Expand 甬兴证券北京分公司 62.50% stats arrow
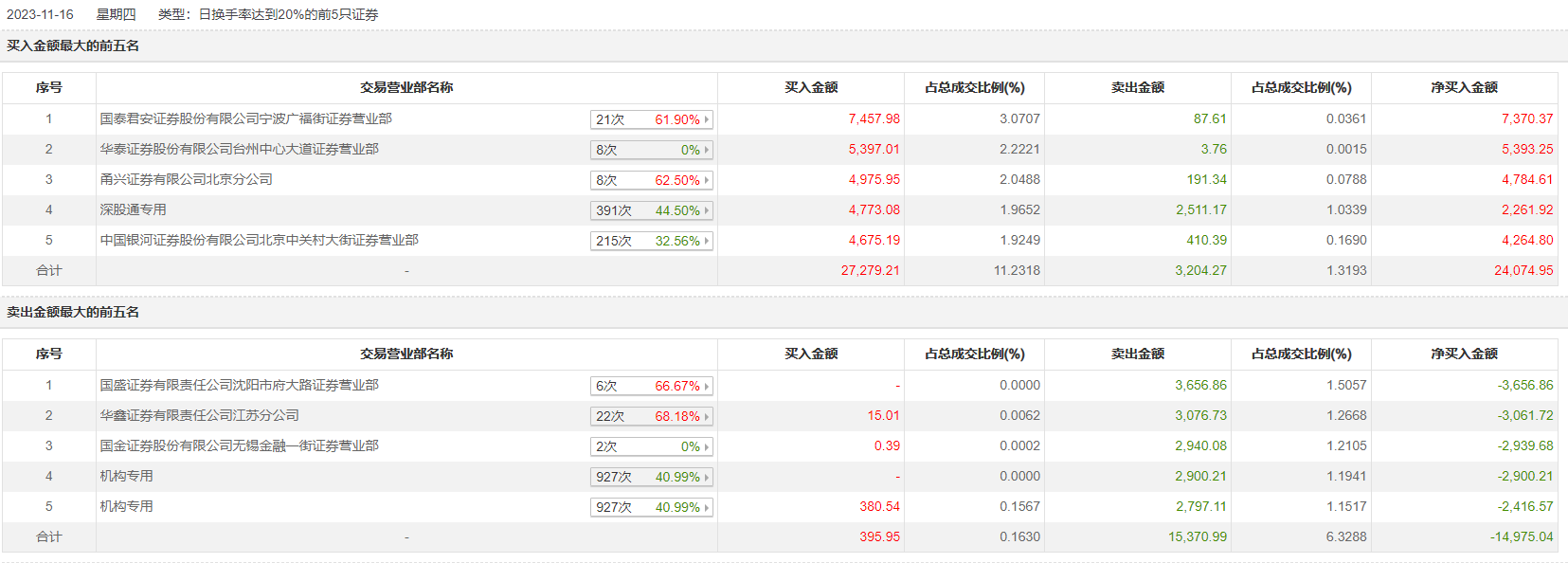 pyautogui.click(x=706, y=180)
